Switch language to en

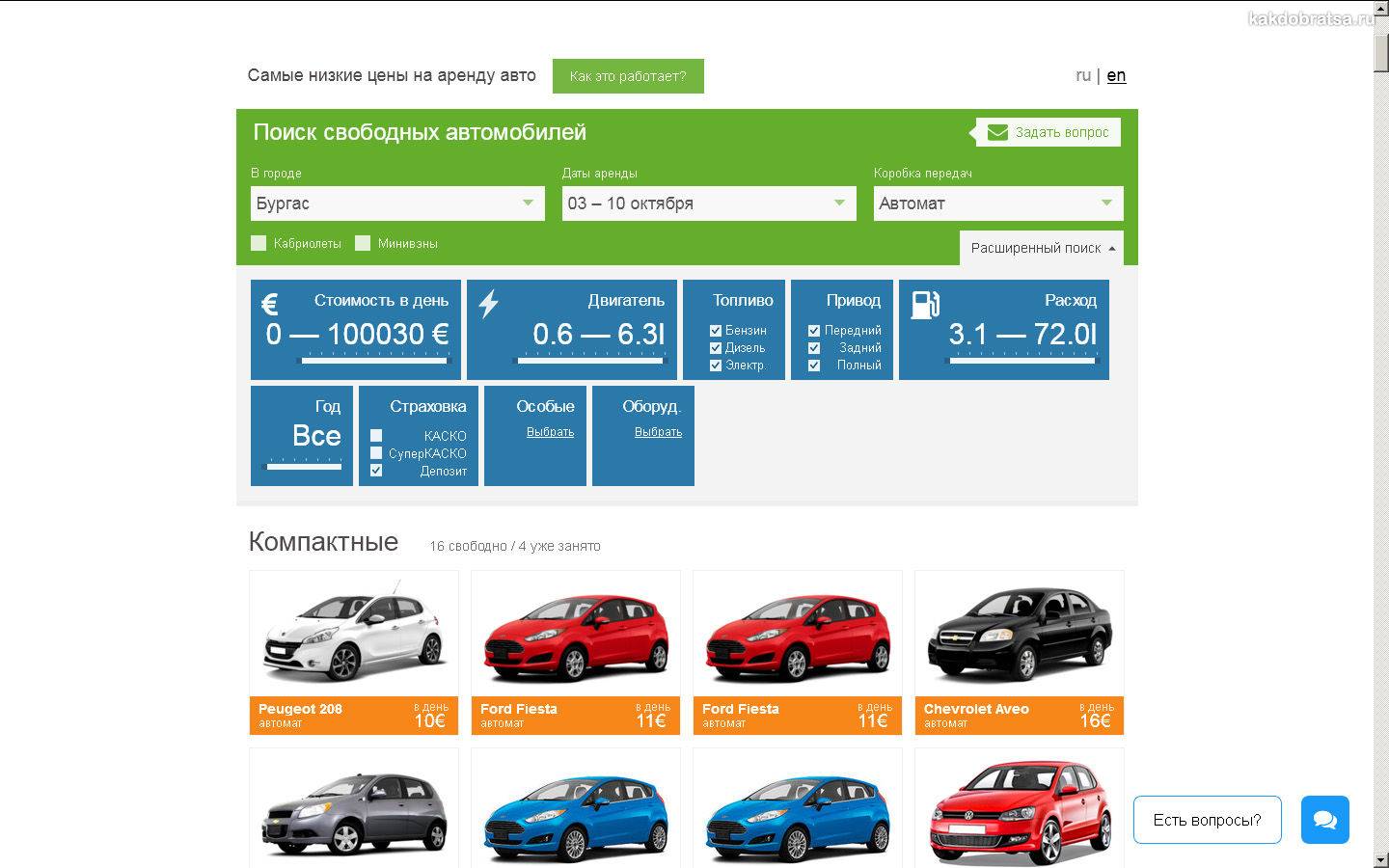point(1116,75)
